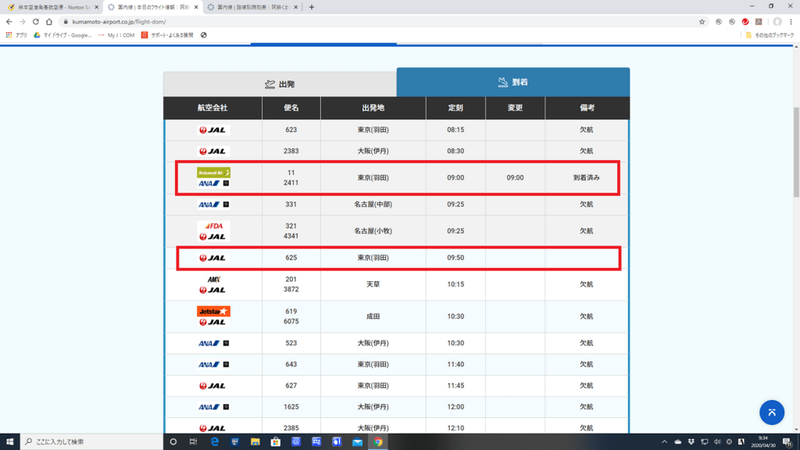Click the Jetstar logo in flight 619 row
800x450 pixels.
point(213,311)
